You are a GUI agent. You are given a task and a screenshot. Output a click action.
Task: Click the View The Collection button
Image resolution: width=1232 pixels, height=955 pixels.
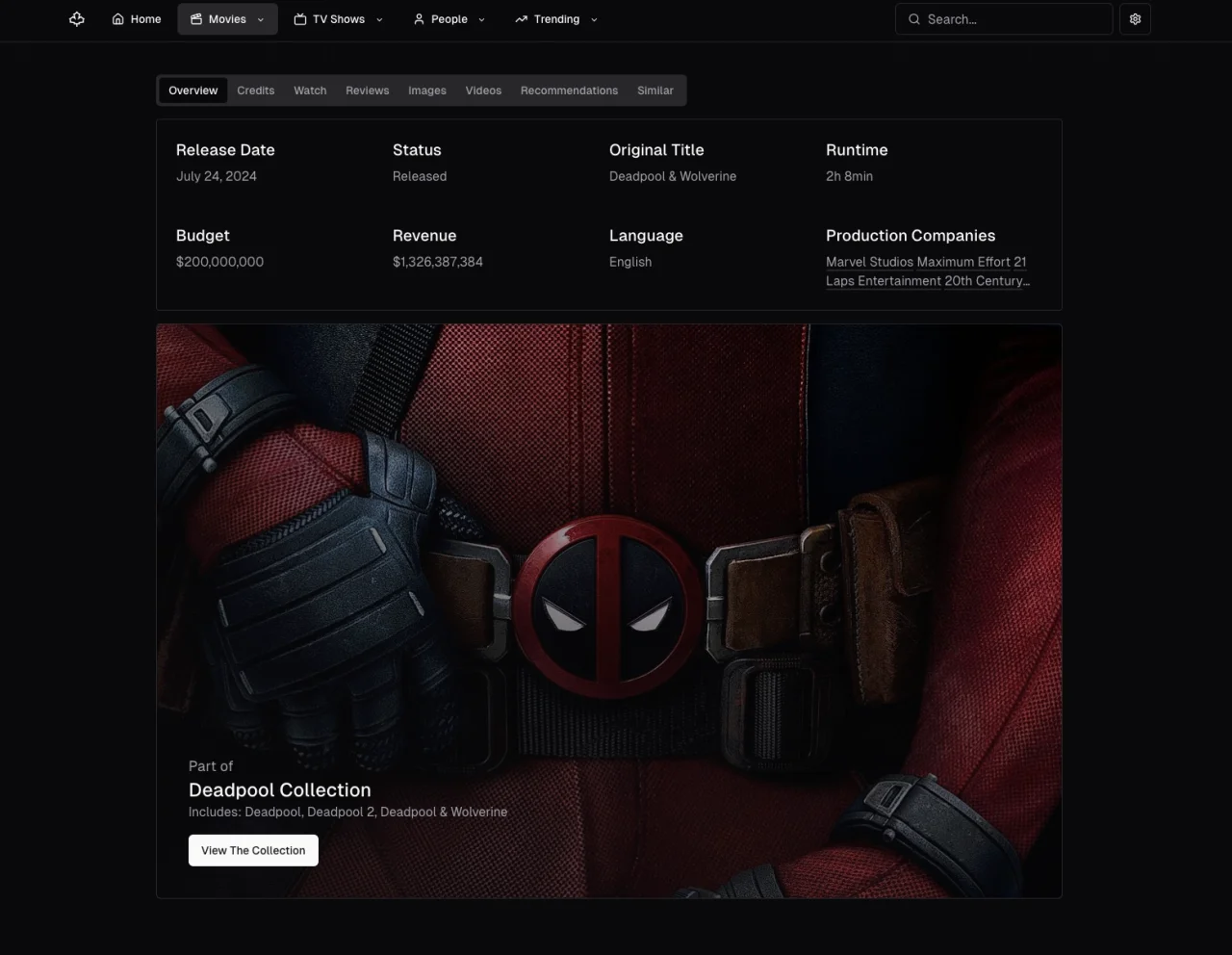click(253, 850)
